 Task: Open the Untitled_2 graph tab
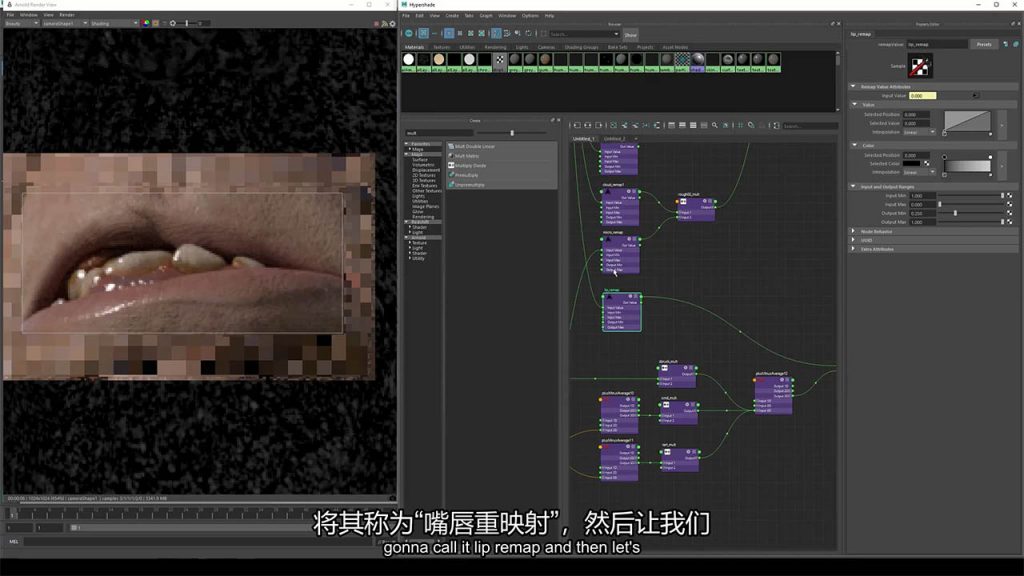615,138
